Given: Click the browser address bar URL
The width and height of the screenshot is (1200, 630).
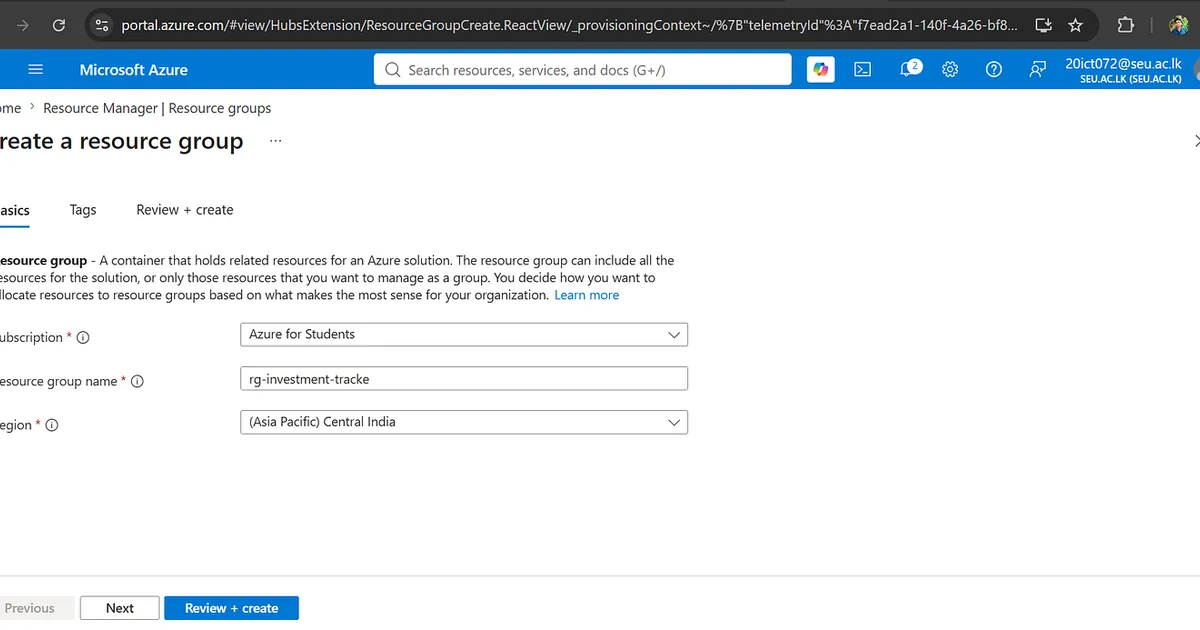Looking at the screenshot, I should pos(570,25).
